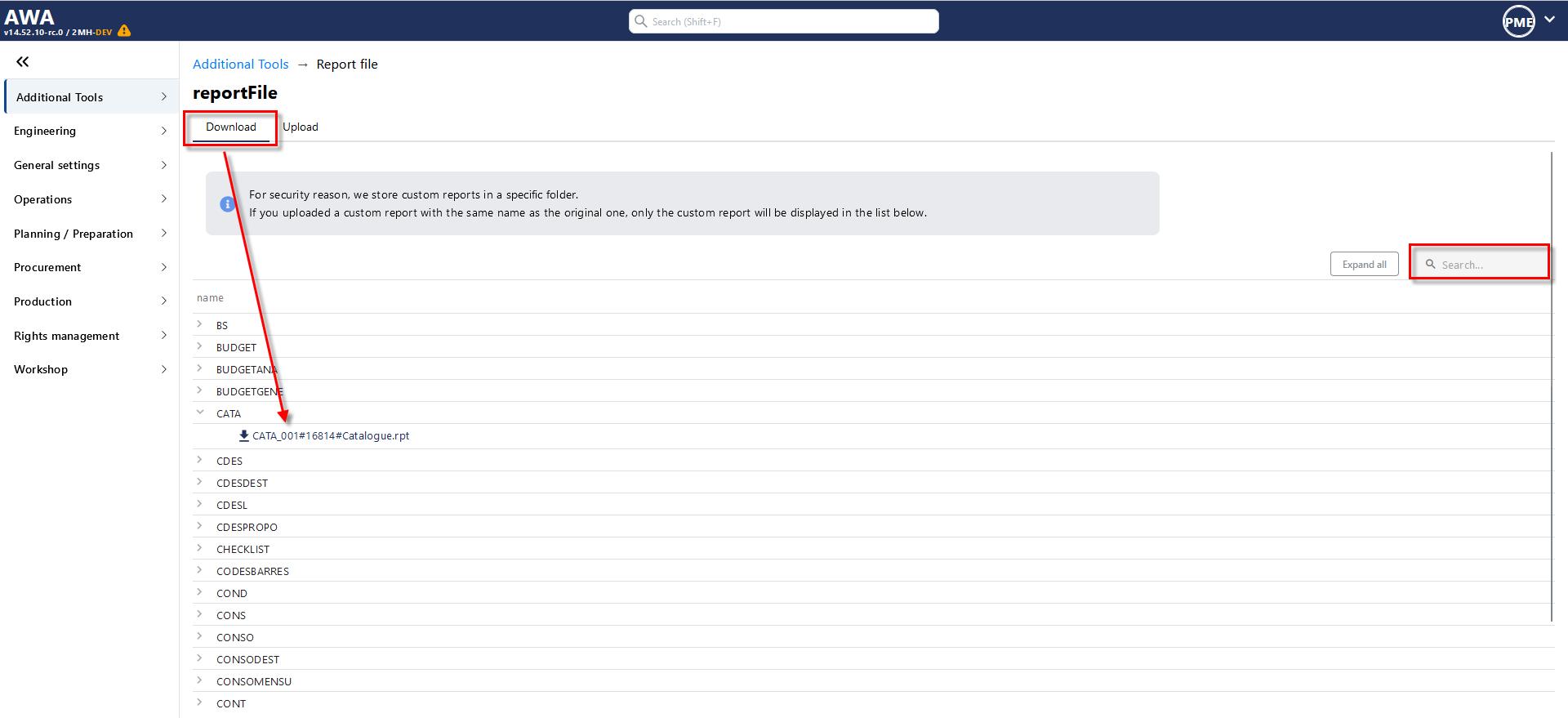Expand the CODESBARRES folder

coord(200,571)
